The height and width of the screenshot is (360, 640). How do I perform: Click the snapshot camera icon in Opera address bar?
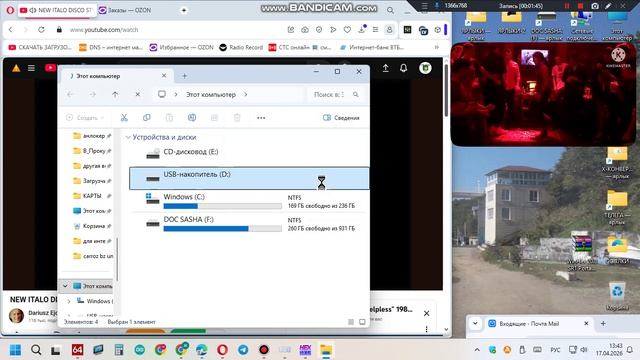click(305, 30)
